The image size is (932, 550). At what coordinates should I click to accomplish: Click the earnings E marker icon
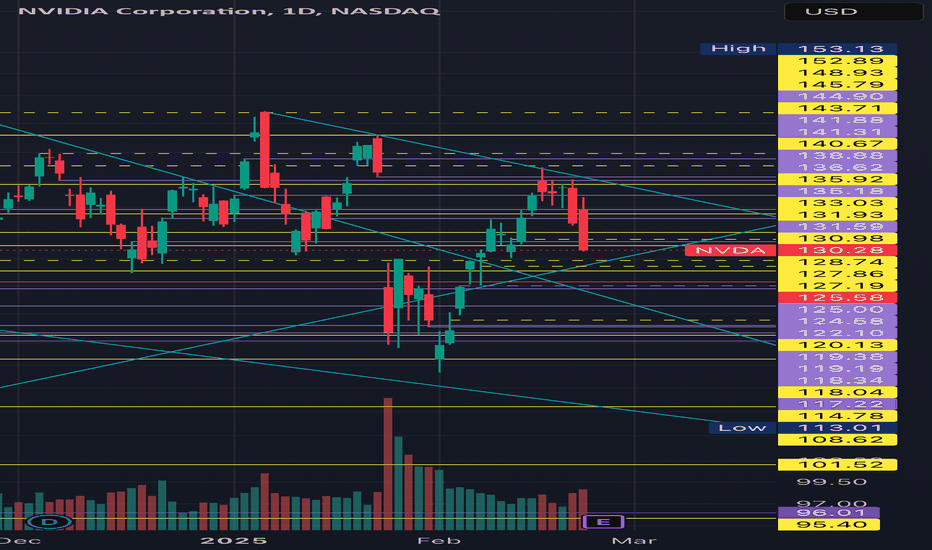click(603, 522)
